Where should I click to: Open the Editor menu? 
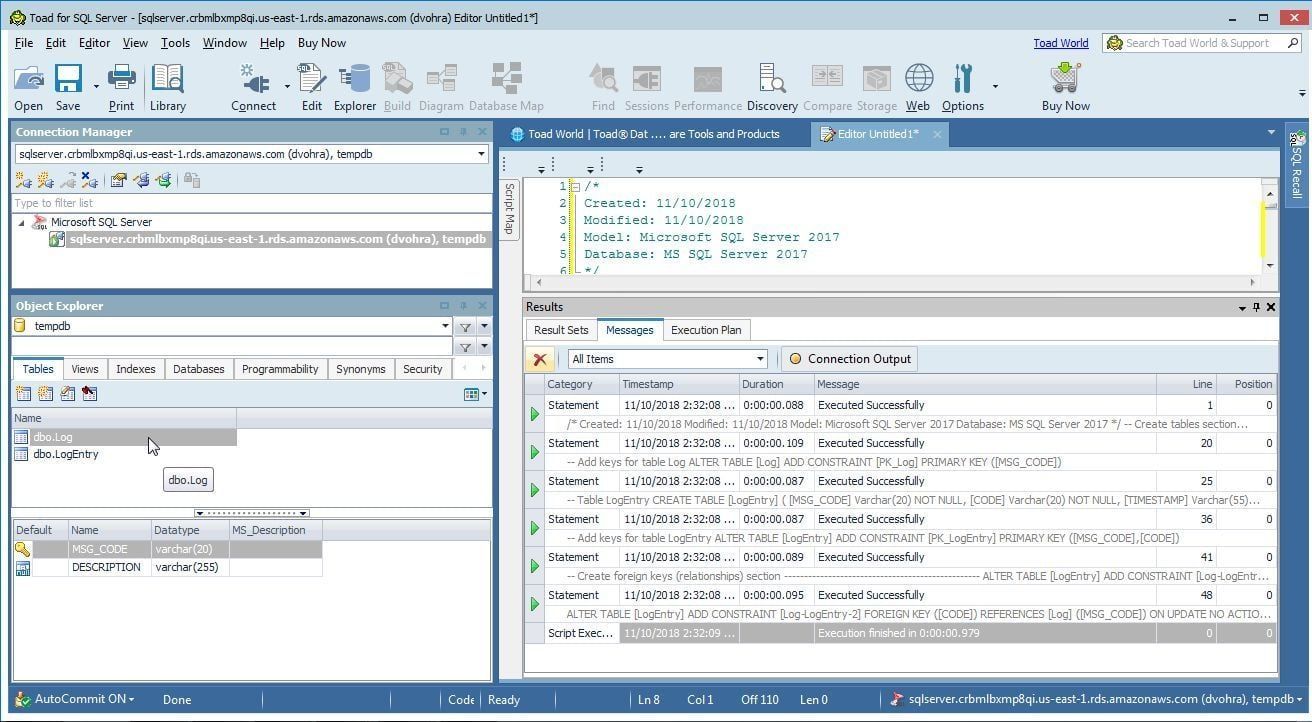click(x=94, y=43)
